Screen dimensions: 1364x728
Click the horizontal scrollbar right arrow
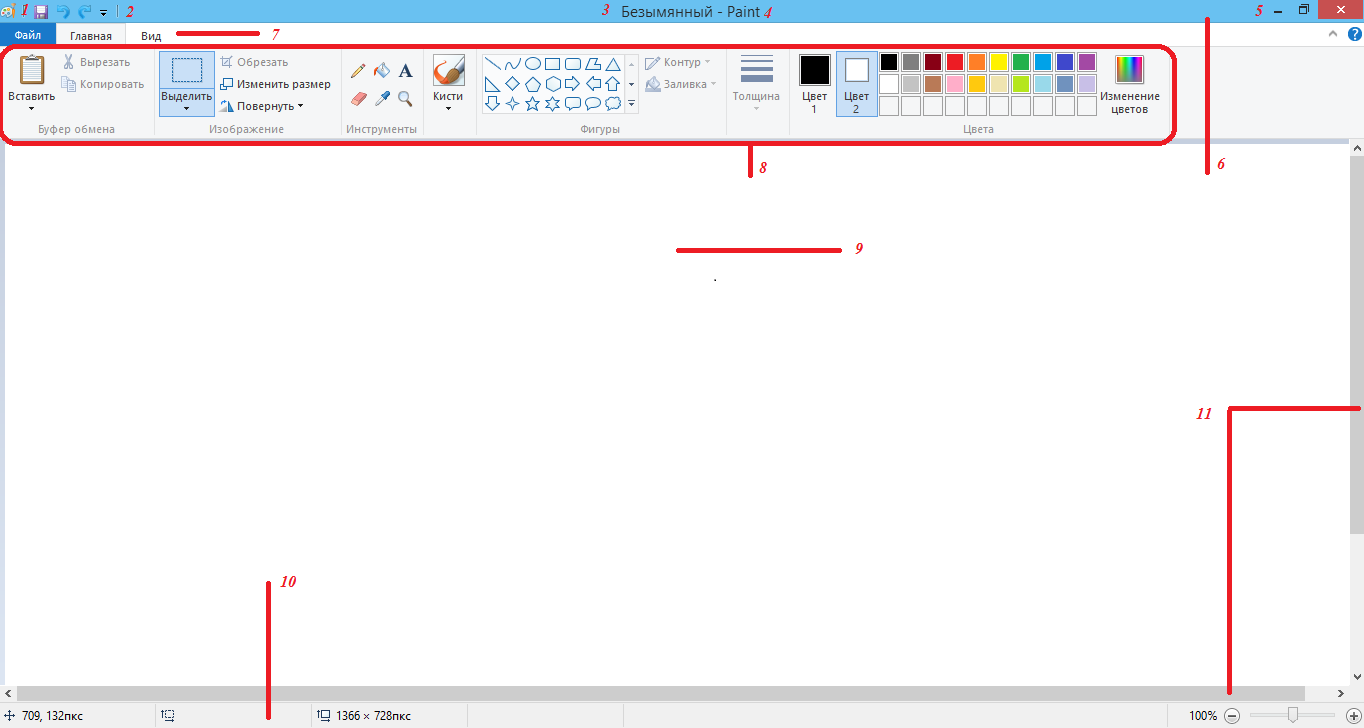1341,693
